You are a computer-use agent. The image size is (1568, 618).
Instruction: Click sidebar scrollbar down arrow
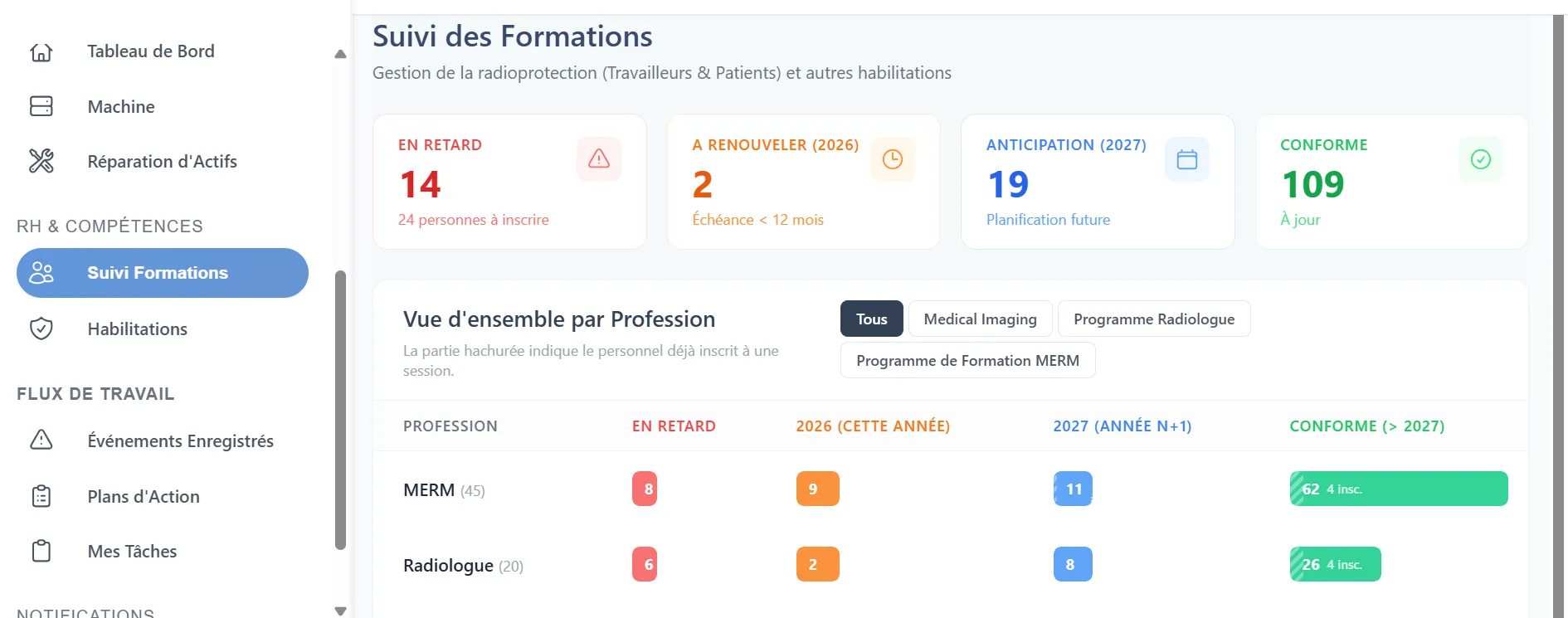[x=340, y=611]
